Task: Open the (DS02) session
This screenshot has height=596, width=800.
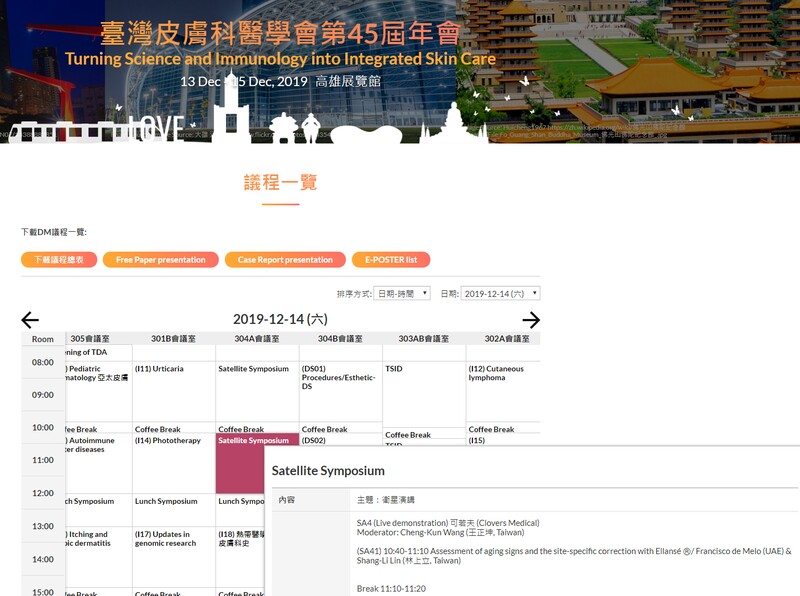Action: tap(341, 440)
